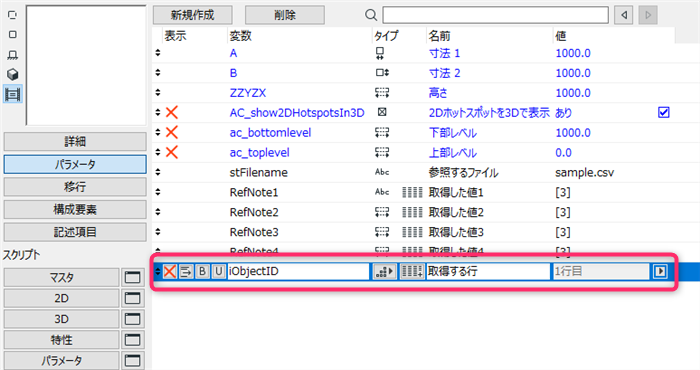
Task: Click array icon on RefNote2 row
Action: tap(412, 212)
